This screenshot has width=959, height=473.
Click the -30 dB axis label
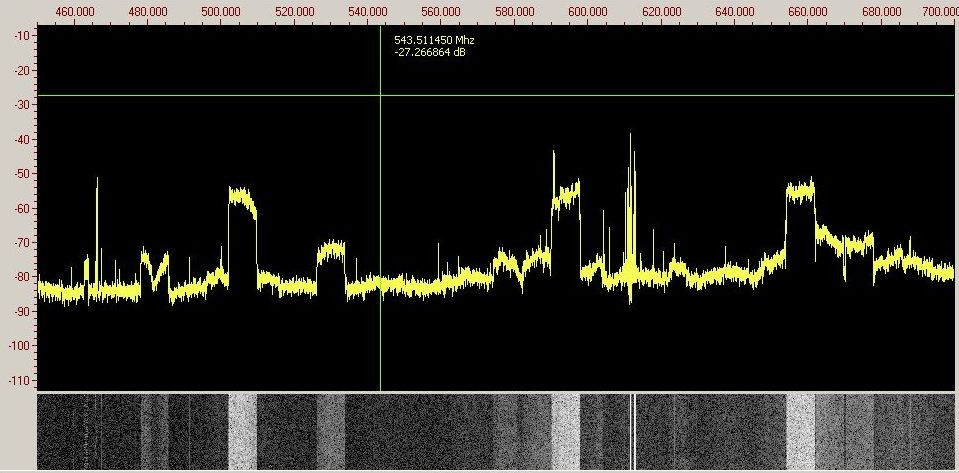coord(21,105)
